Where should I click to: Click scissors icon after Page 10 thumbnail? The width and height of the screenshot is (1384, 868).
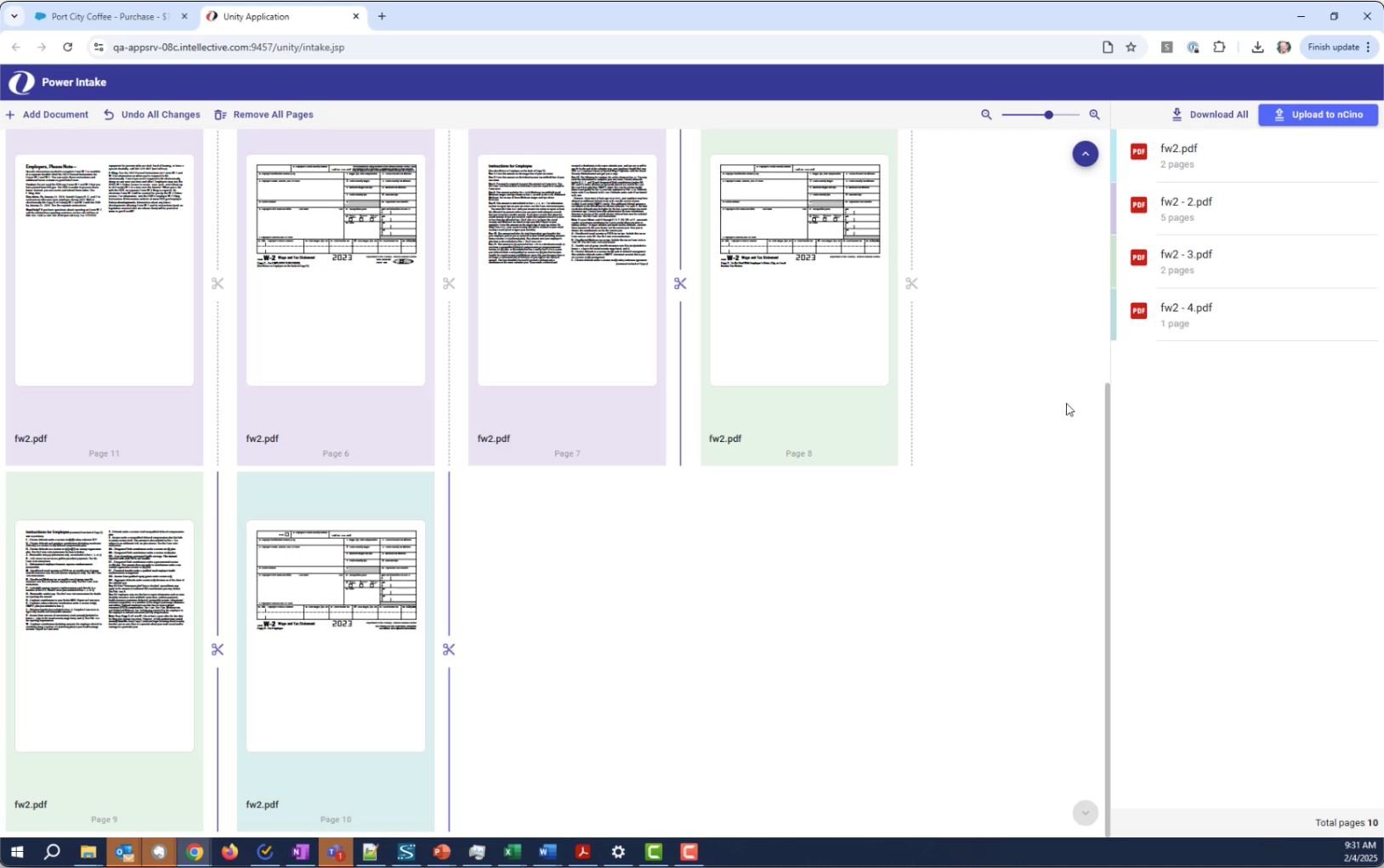(449, 650)
